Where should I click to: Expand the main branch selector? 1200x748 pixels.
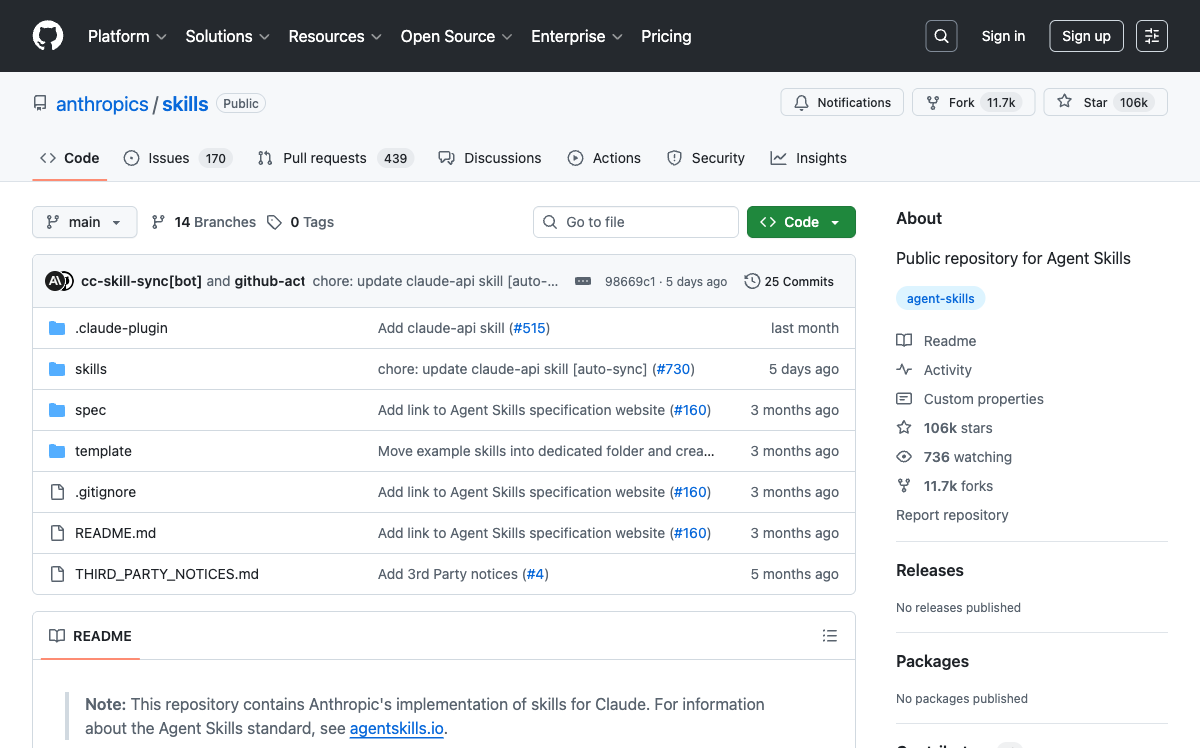(x=84, y=221)
